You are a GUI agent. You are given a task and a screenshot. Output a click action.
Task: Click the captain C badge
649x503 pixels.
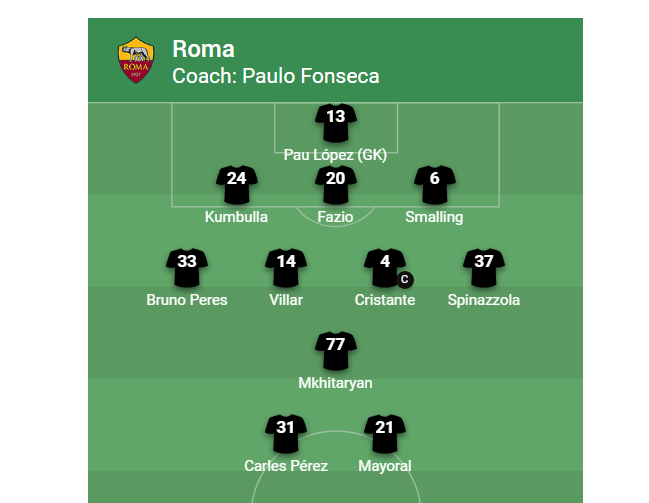click(x=405, y=279)
